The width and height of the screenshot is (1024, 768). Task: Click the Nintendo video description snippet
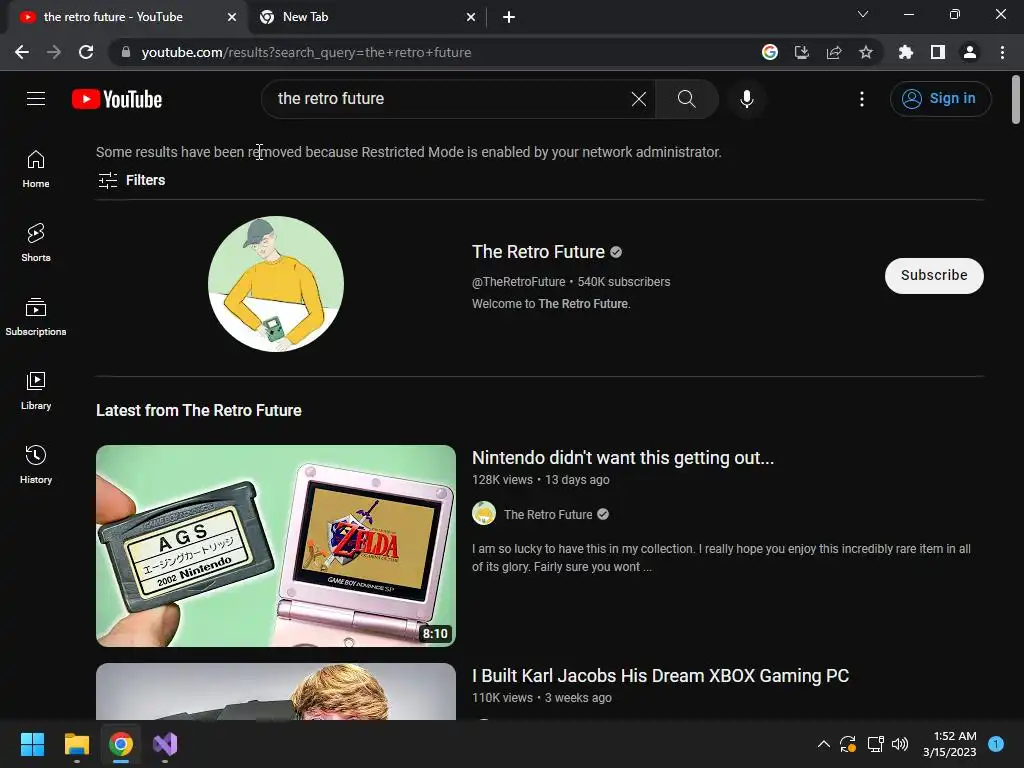point(721,558)
